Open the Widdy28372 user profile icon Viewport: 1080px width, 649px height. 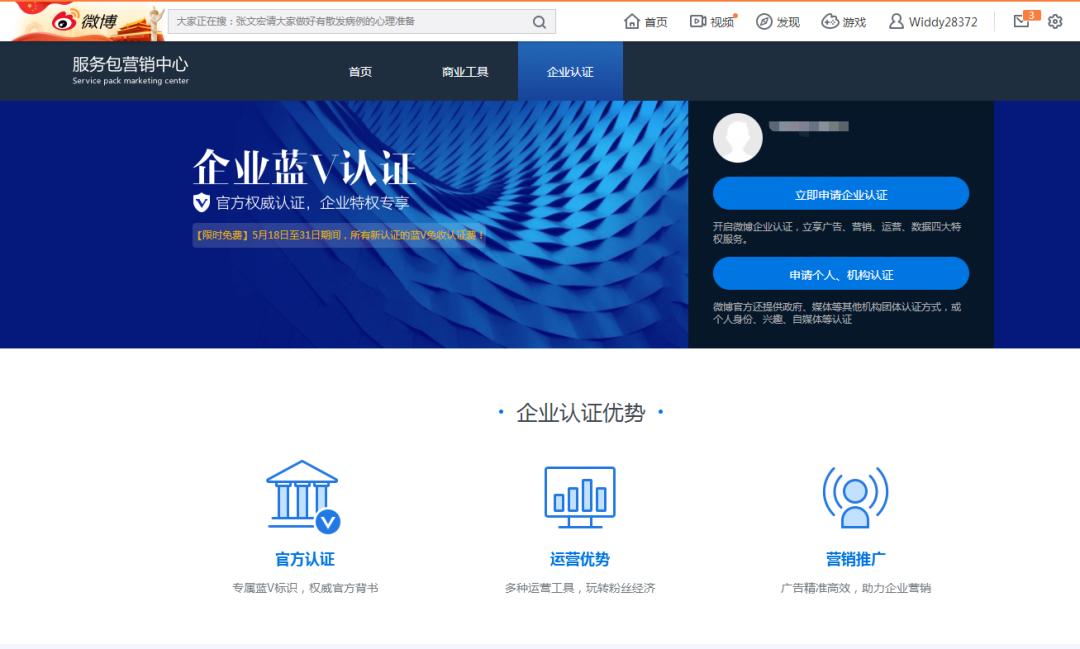pyautogui.click(x=899, y=20)
